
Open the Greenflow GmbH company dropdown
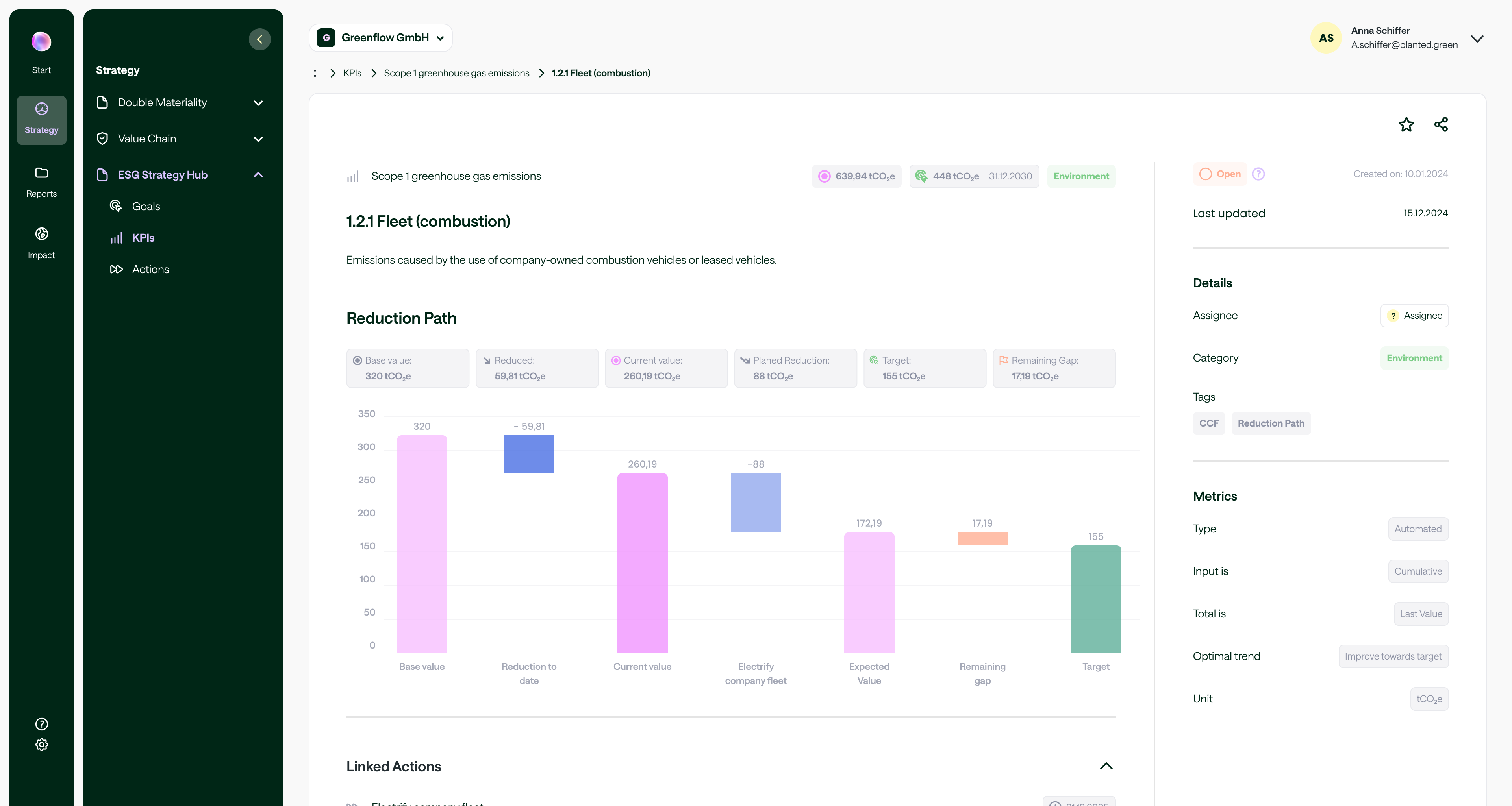[380, 37]
